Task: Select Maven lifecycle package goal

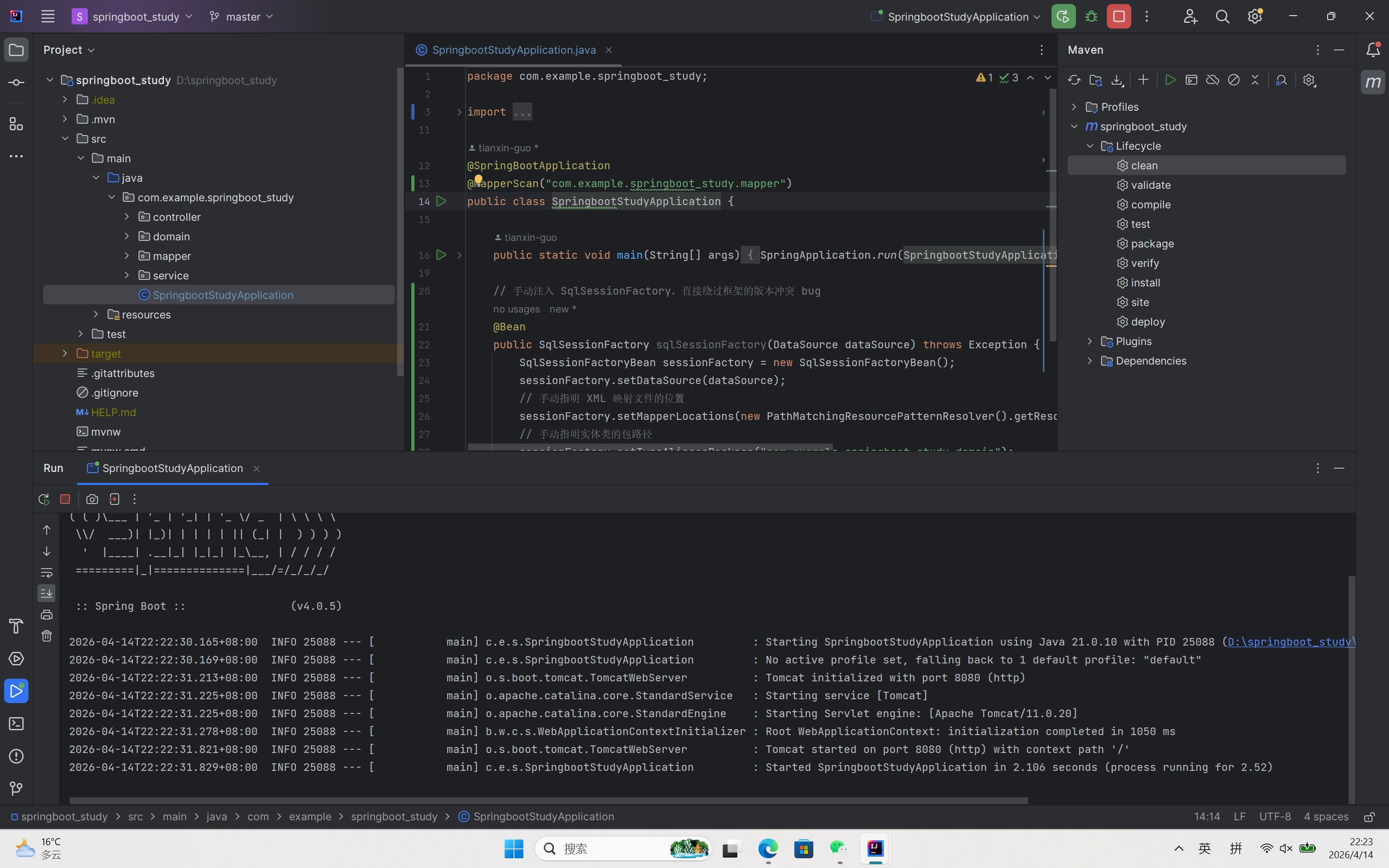Action: (x=1152, y=244)
